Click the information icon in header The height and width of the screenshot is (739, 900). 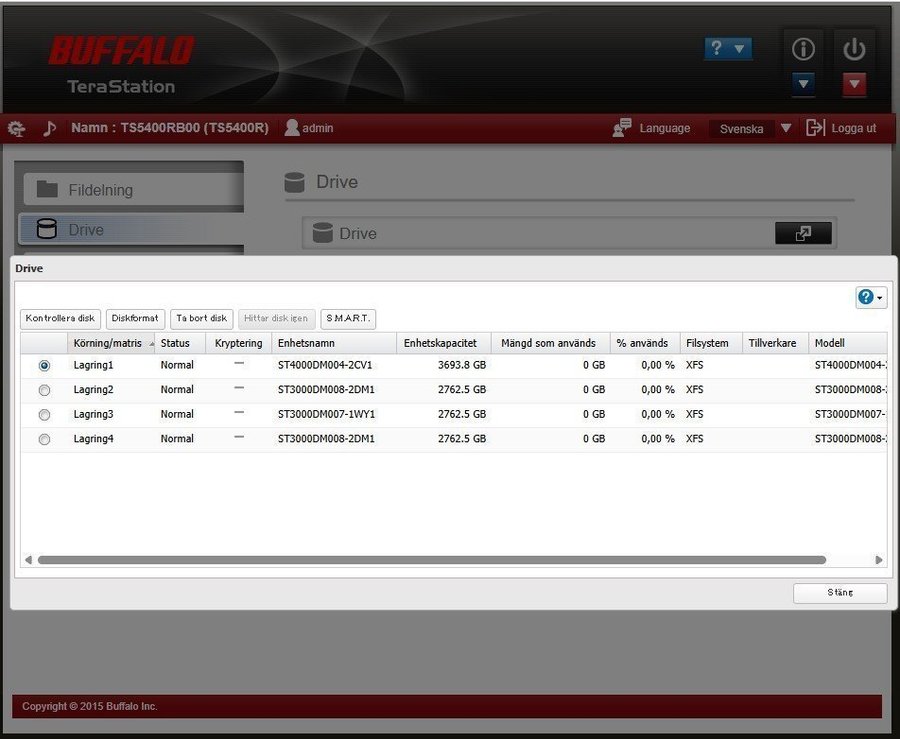point(803,49)
